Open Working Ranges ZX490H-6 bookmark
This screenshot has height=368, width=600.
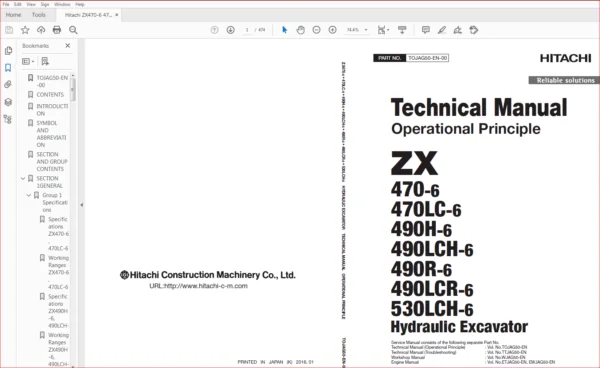point(58,349)
